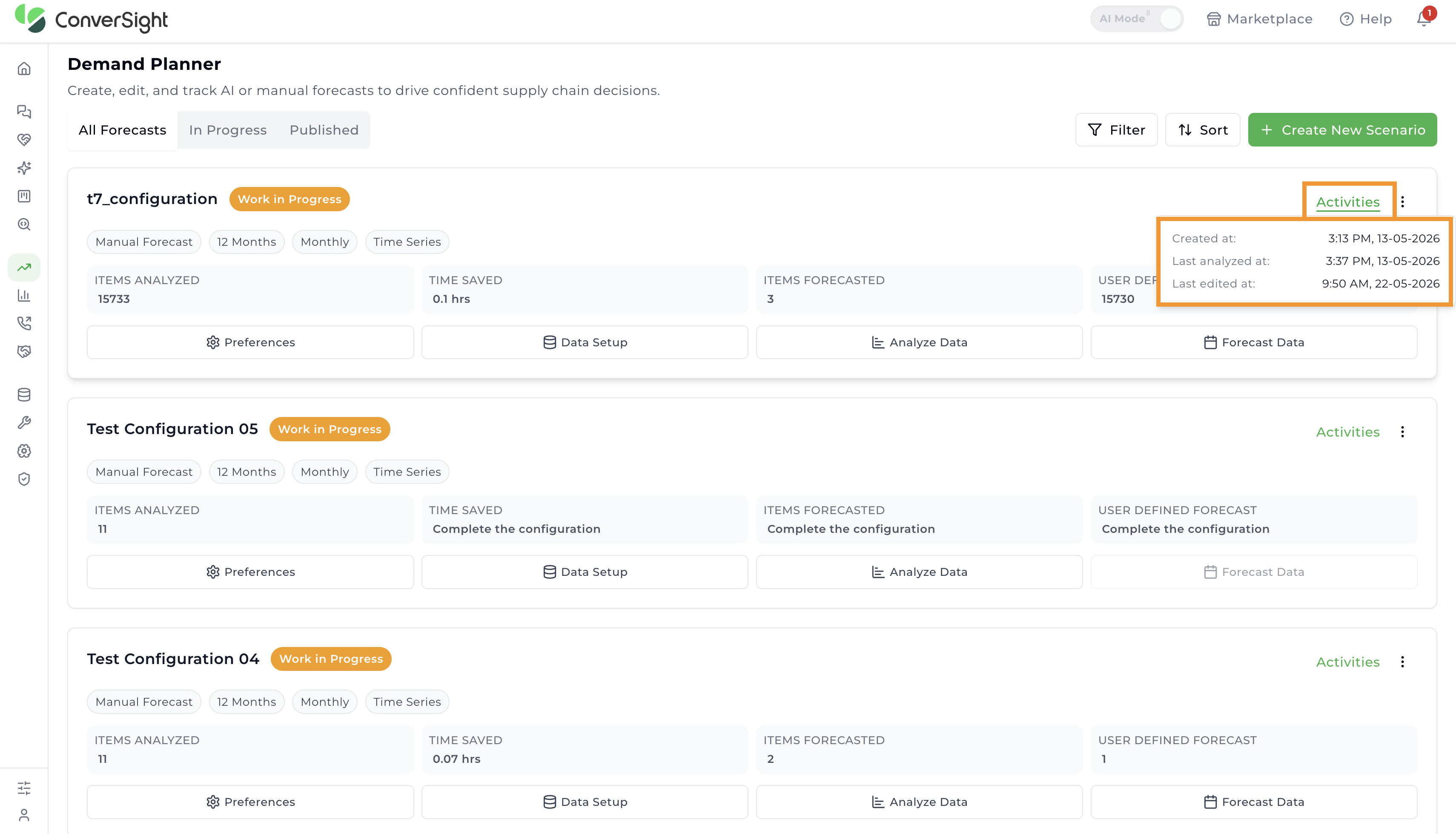
Task: Open the sliders icon at sidebar bottom
Action: pos(24,788)
